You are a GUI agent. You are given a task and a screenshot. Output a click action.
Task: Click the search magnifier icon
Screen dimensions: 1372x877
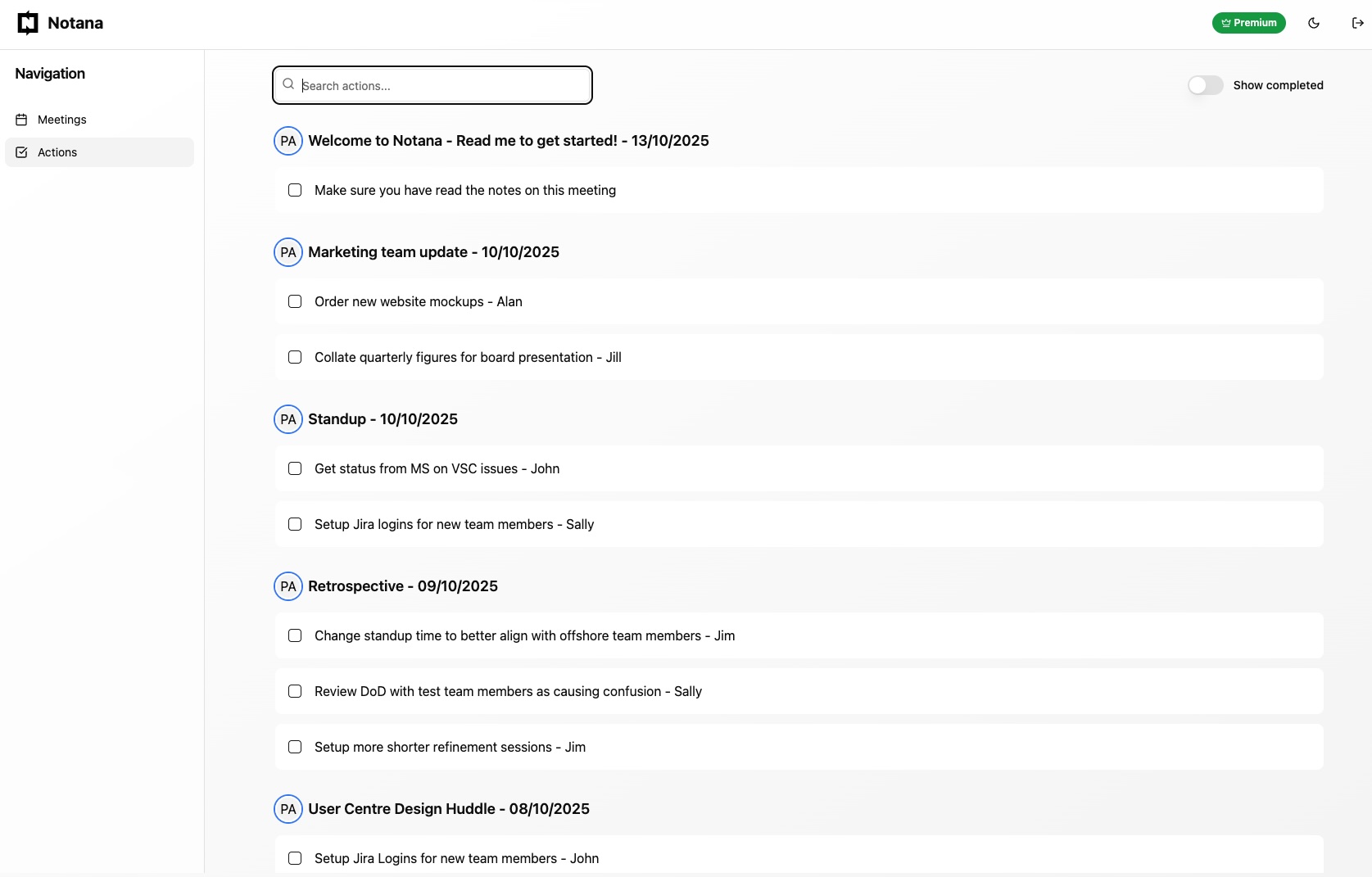[288, 83]
